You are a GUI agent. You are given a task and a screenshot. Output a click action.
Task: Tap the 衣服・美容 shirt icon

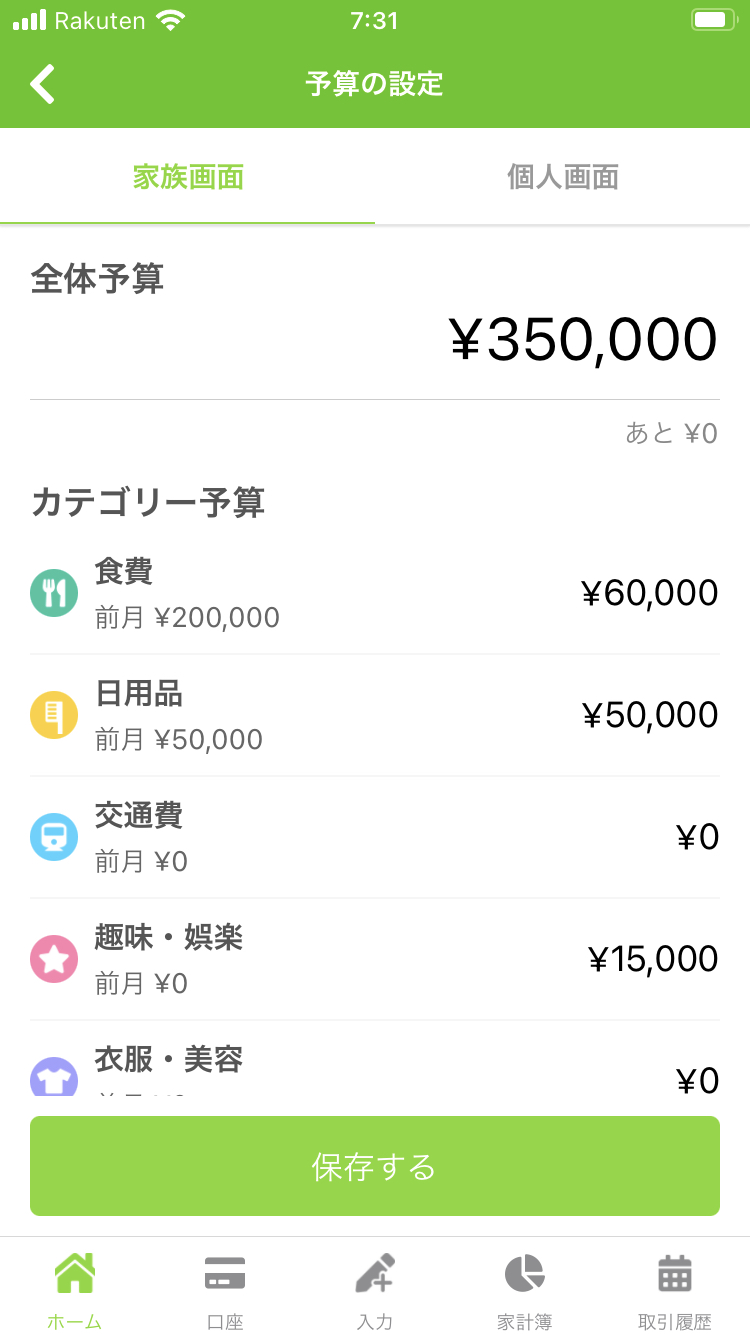pyautogui.click(x=54, y=1076)
